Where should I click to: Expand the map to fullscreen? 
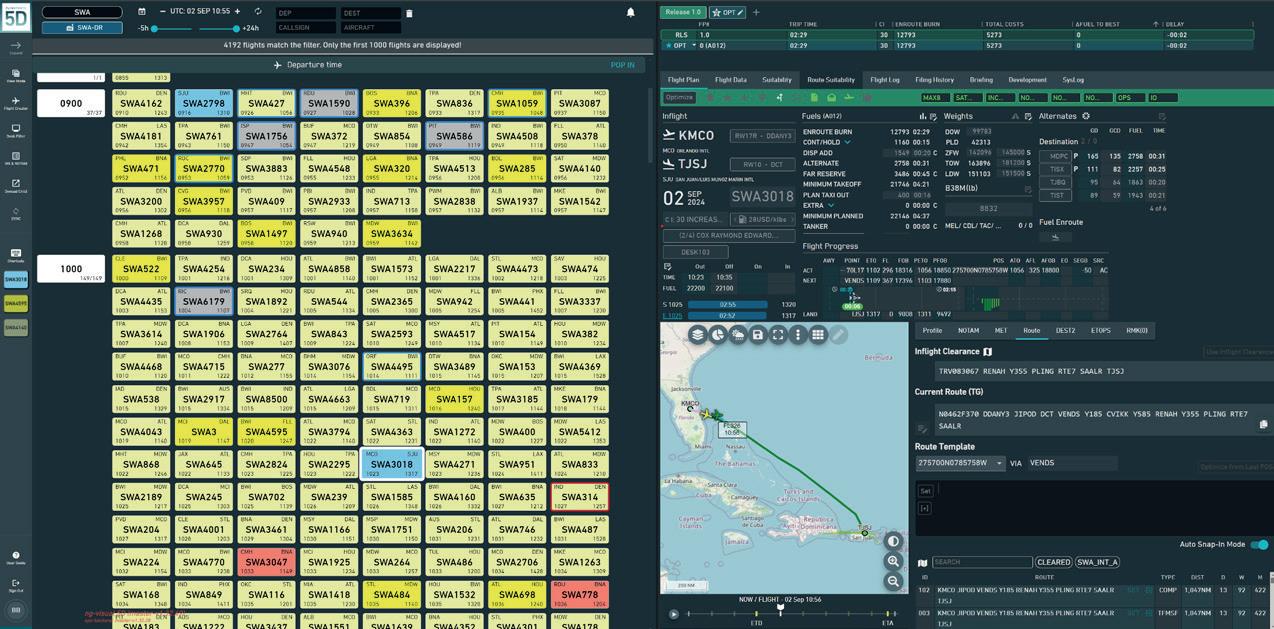coord(778,335)
